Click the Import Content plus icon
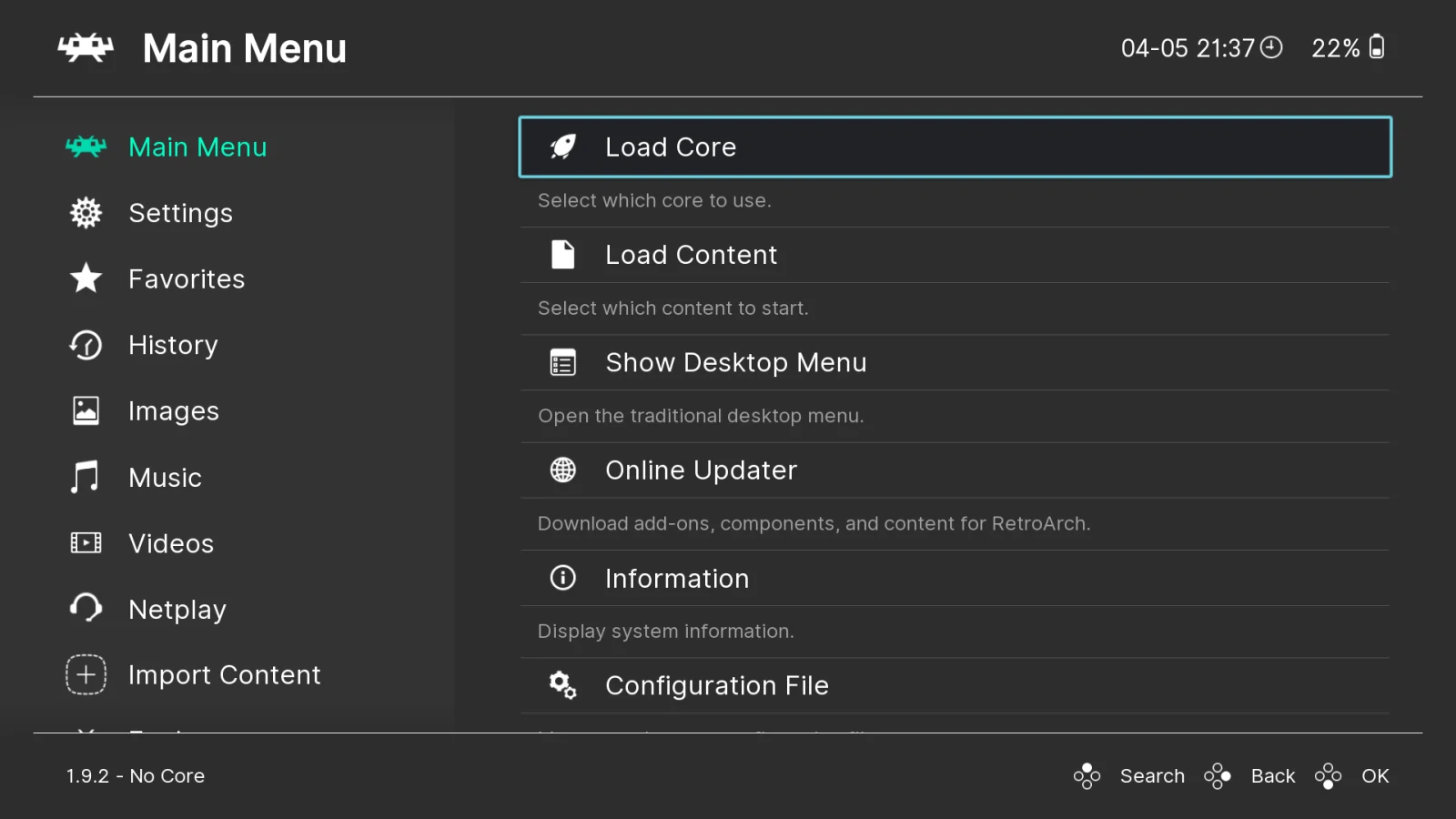This screenshot has width=1456, height=819. click(x=85, y=674)
